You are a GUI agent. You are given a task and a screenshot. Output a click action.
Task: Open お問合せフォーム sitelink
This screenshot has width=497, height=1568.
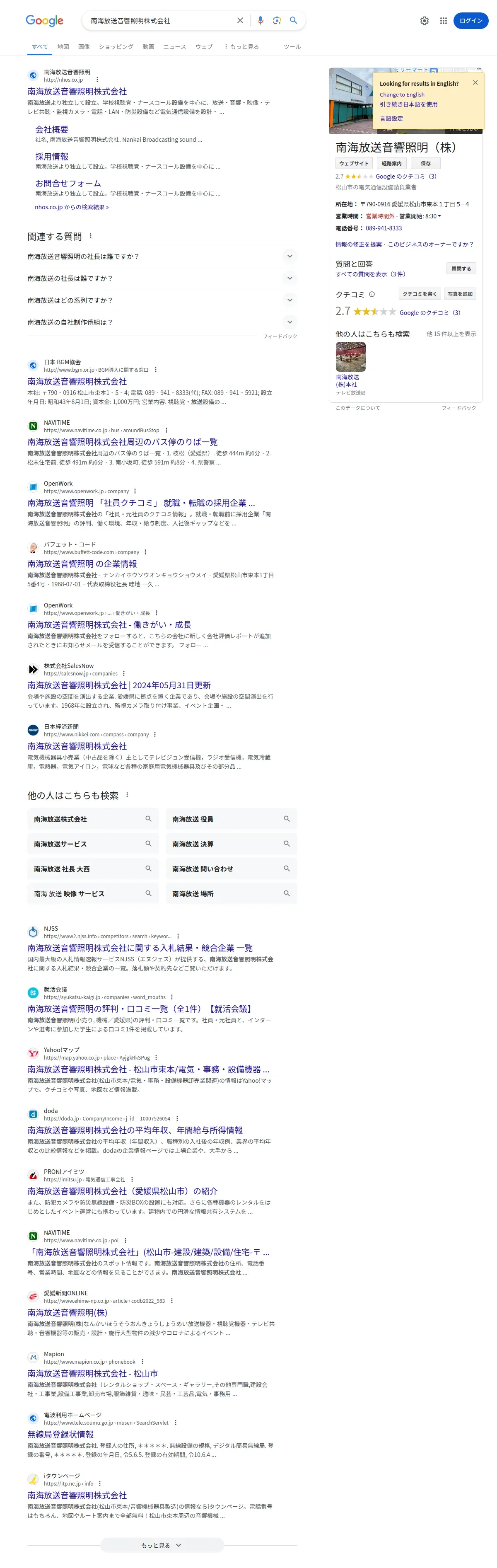point(68,183)
